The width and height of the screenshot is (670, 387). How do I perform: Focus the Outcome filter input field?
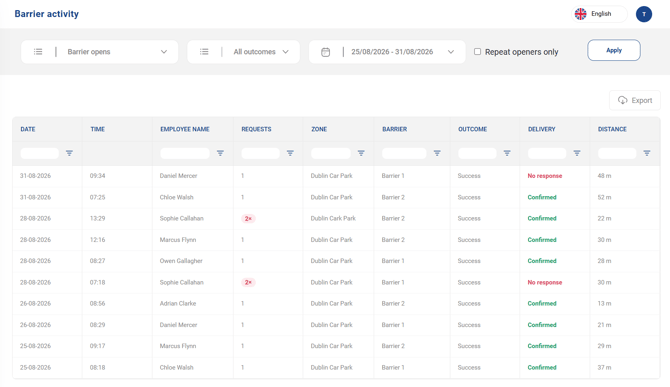tap(477, 153)
